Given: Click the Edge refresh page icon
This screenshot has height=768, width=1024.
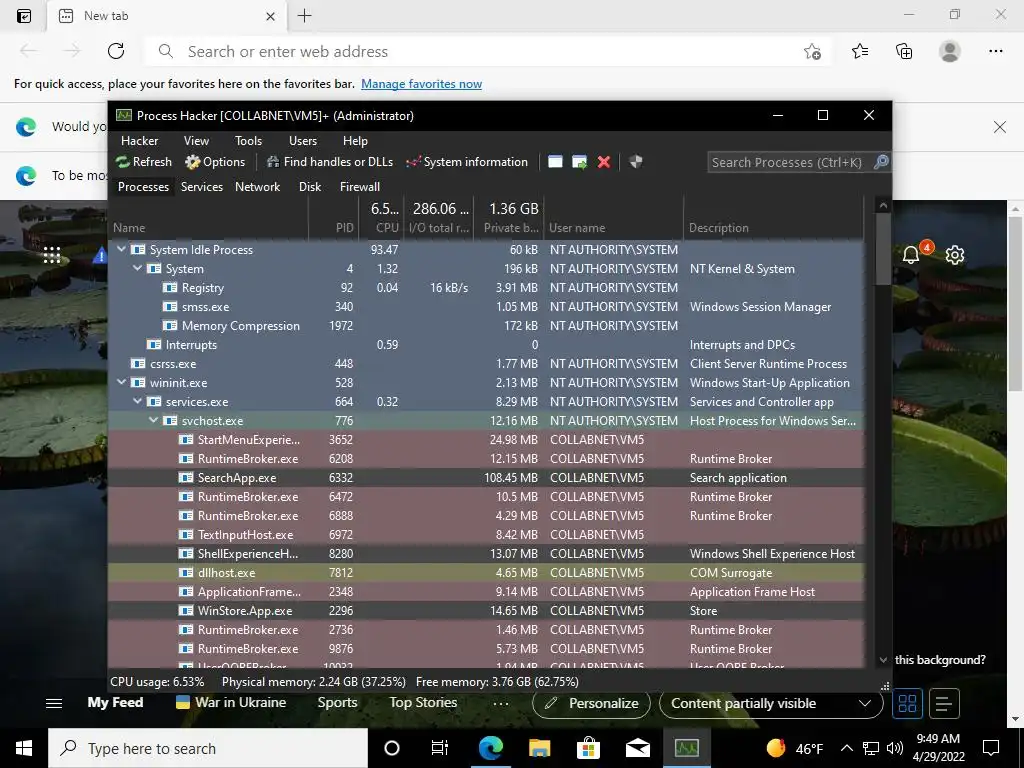Looking at the screenshot, I should (x=116, y=51).
